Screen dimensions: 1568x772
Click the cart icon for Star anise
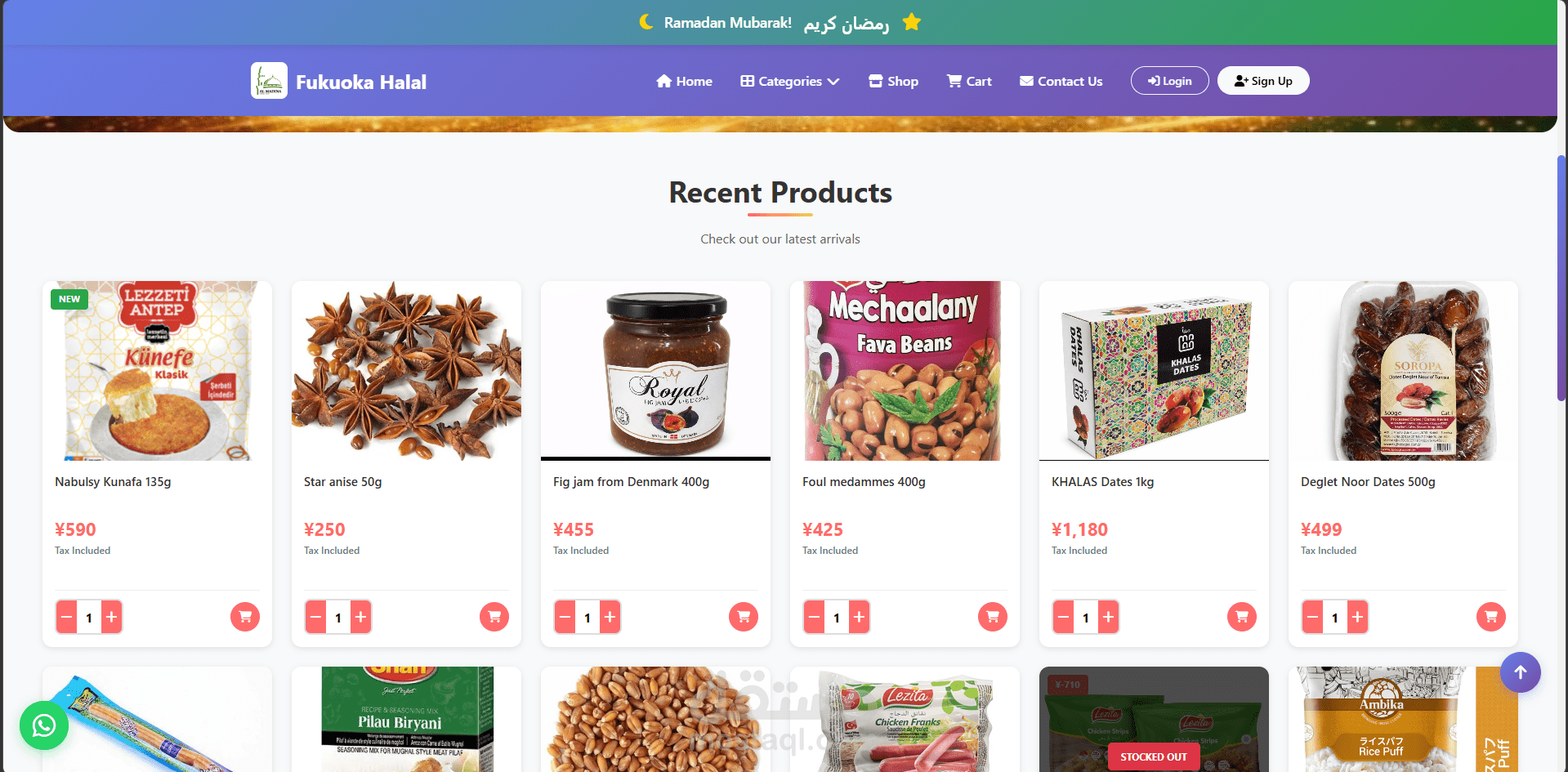(x=494, y=617)
